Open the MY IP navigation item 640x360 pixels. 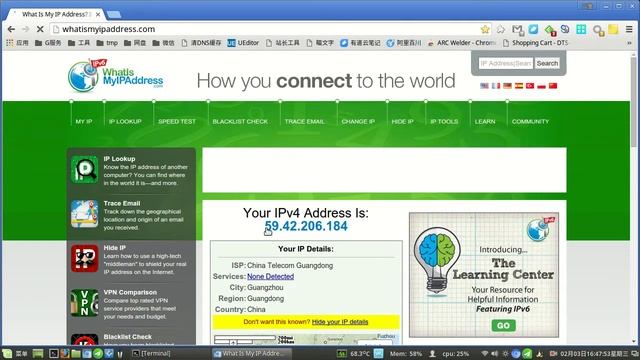(x=84, y=121)
